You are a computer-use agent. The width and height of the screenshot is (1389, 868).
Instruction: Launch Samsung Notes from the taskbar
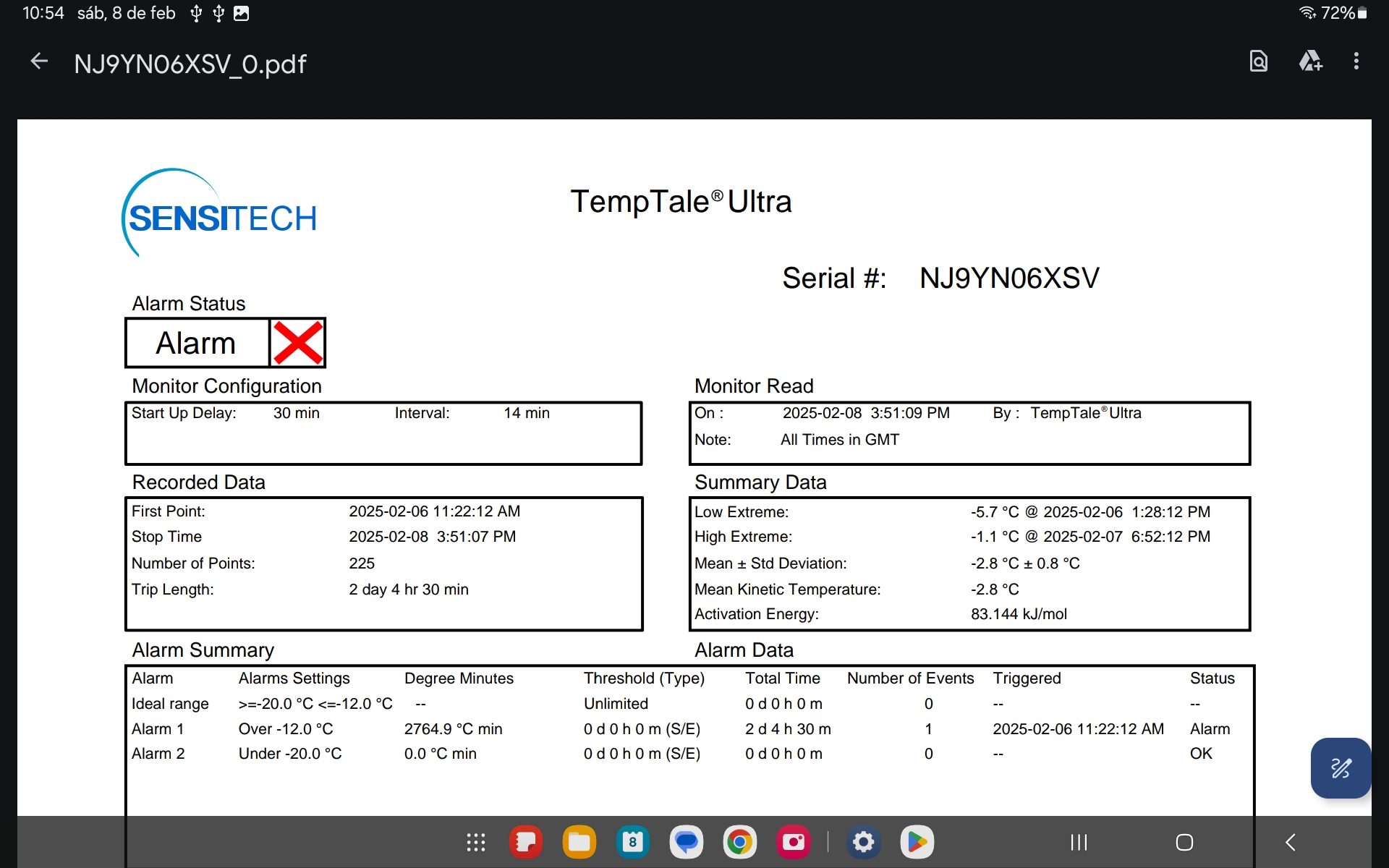point(526,842)
